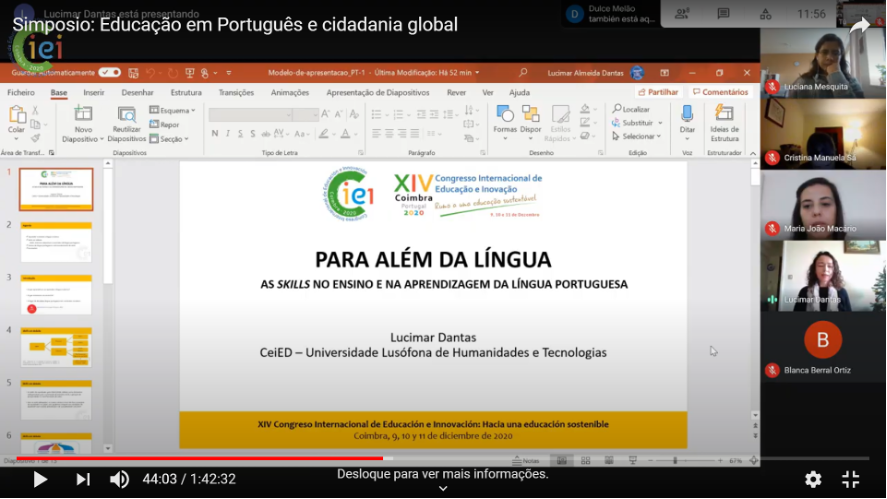
Task: Open Quick Access Toolbar customize dropdown
Action: pyautogui.click(x=229, y=73)
